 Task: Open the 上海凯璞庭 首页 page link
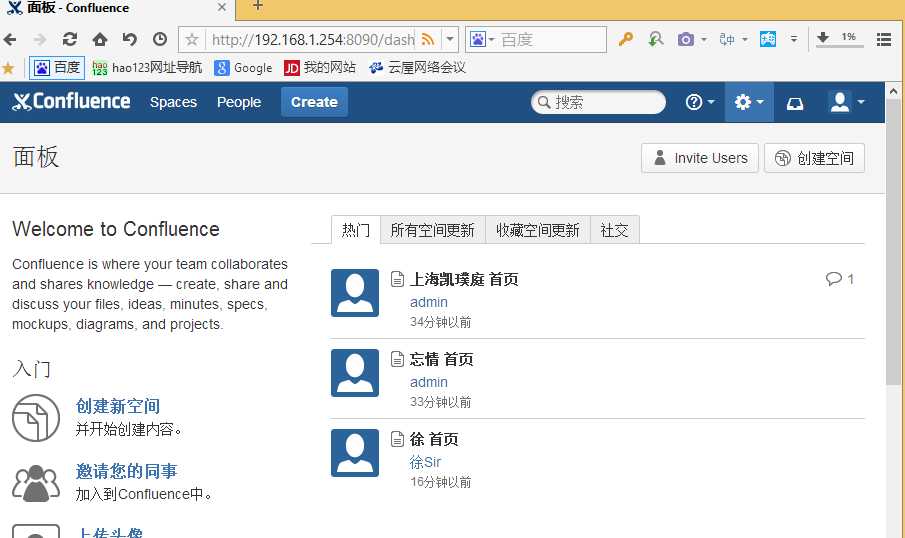click(463, 279)
